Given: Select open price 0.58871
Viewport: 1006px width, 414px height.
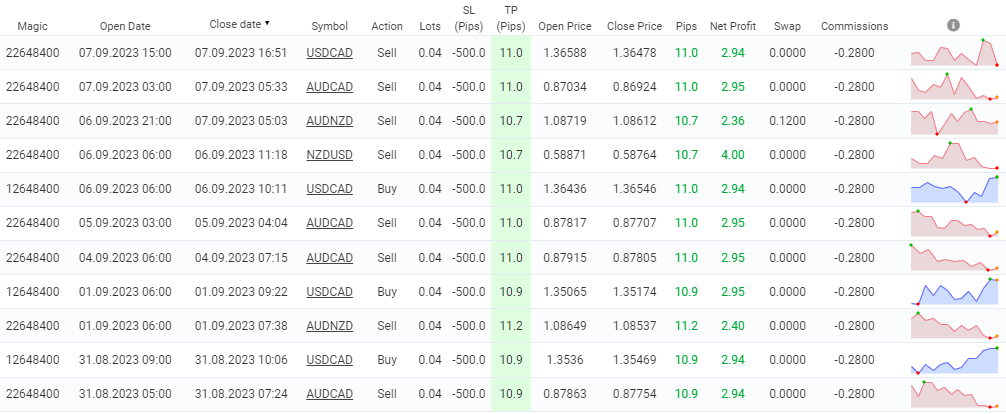Looking at the screenshot, I should (x=565, y=155).
